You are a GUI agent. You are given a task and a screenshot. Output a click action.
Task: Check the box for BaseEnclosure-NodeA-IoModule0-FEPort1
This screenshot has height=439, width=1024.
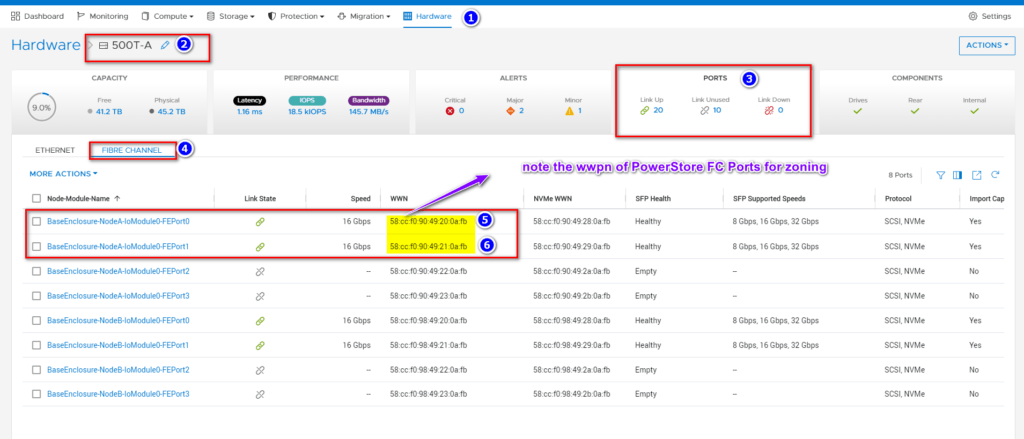coord(37,247)
